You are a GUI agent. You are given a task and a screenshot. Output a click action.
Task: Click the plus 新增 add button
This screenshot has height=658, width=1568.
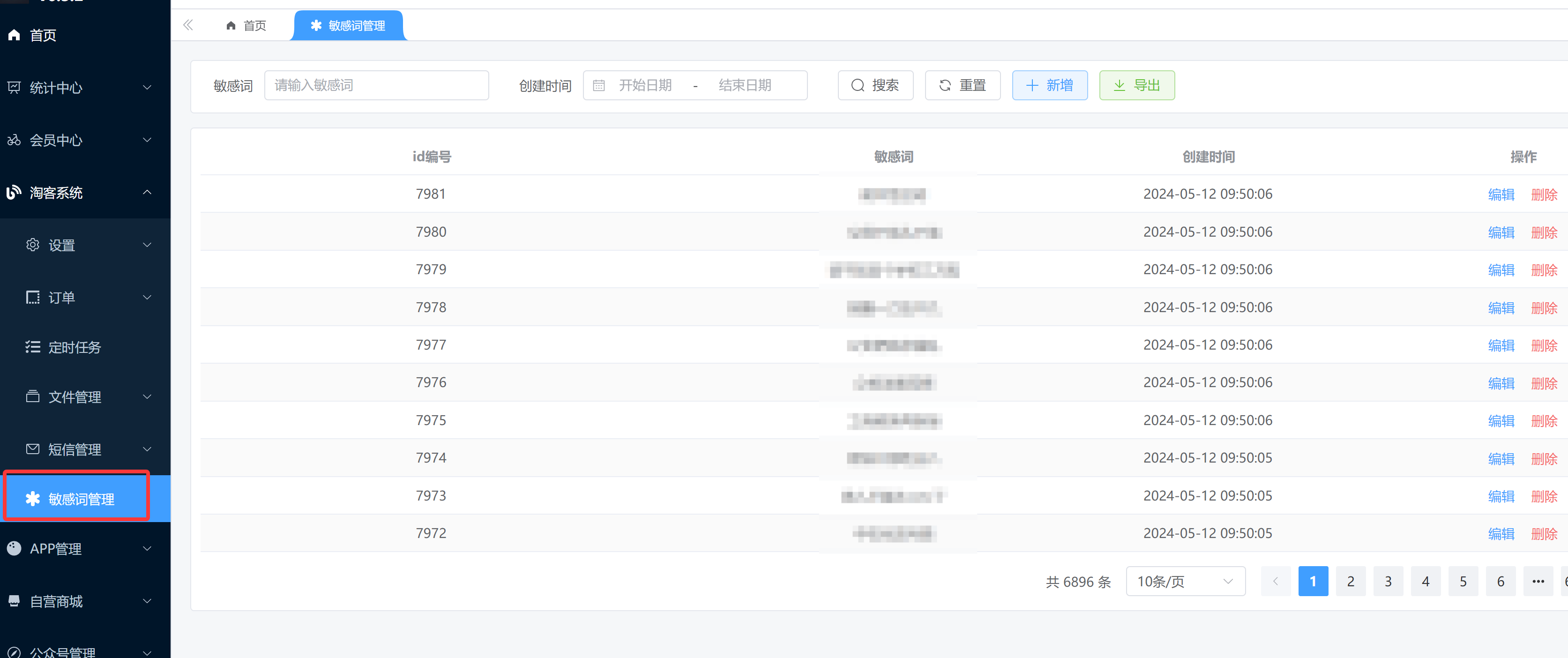(x=1049, y=85)
